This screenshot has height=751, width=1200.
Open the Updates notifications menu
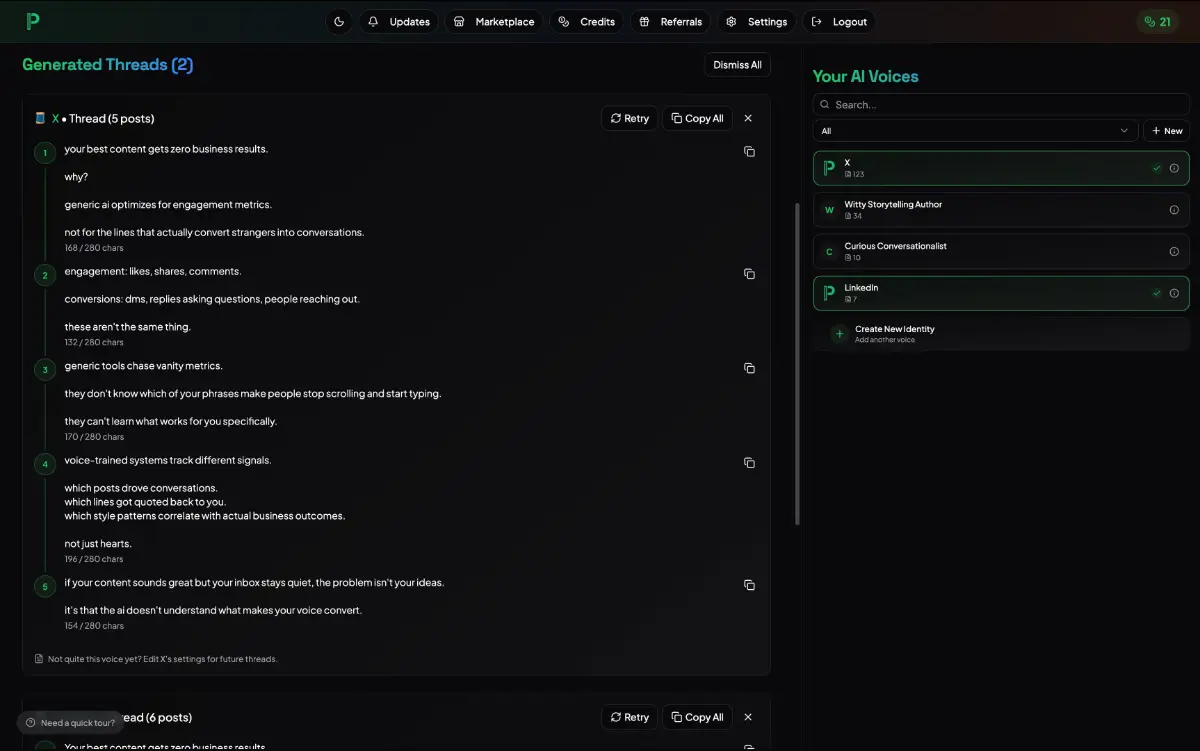(399, 22)
